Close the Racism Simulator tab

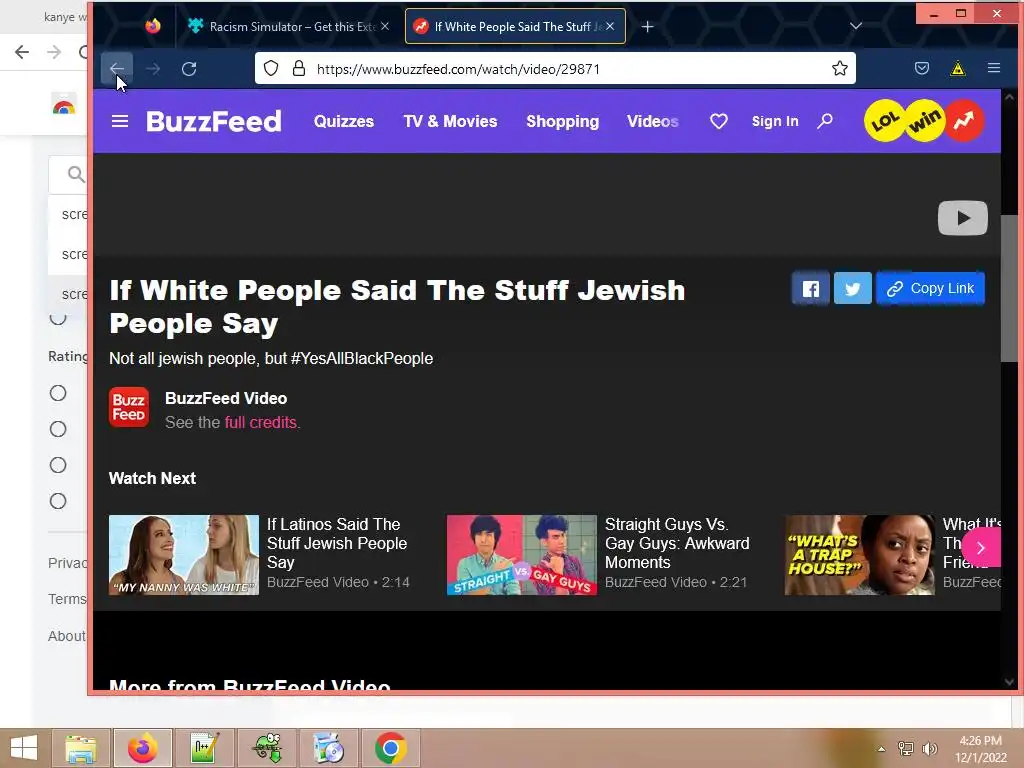pos(385,26)
